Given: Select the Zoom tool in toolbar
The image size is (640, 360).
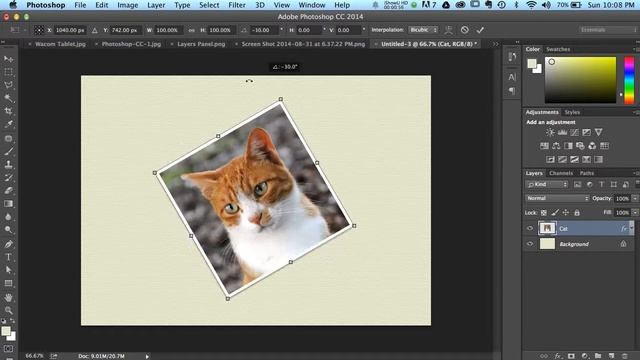Looking at the screenshot, I should click(x=8, y=310).
